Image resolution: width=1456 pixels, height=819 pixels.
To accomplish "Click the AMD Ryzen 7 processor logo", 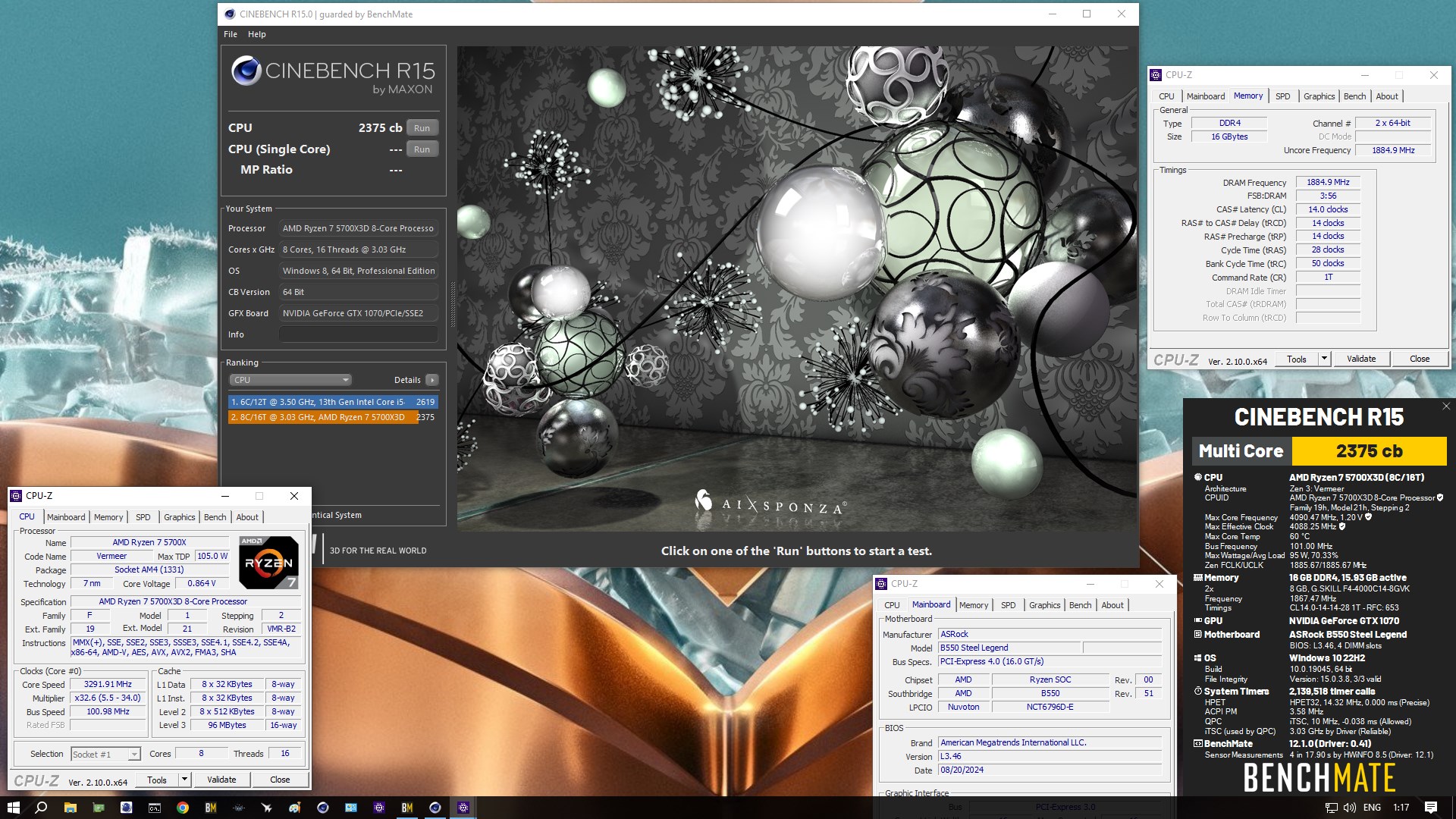I will click(x=268, y=563).
